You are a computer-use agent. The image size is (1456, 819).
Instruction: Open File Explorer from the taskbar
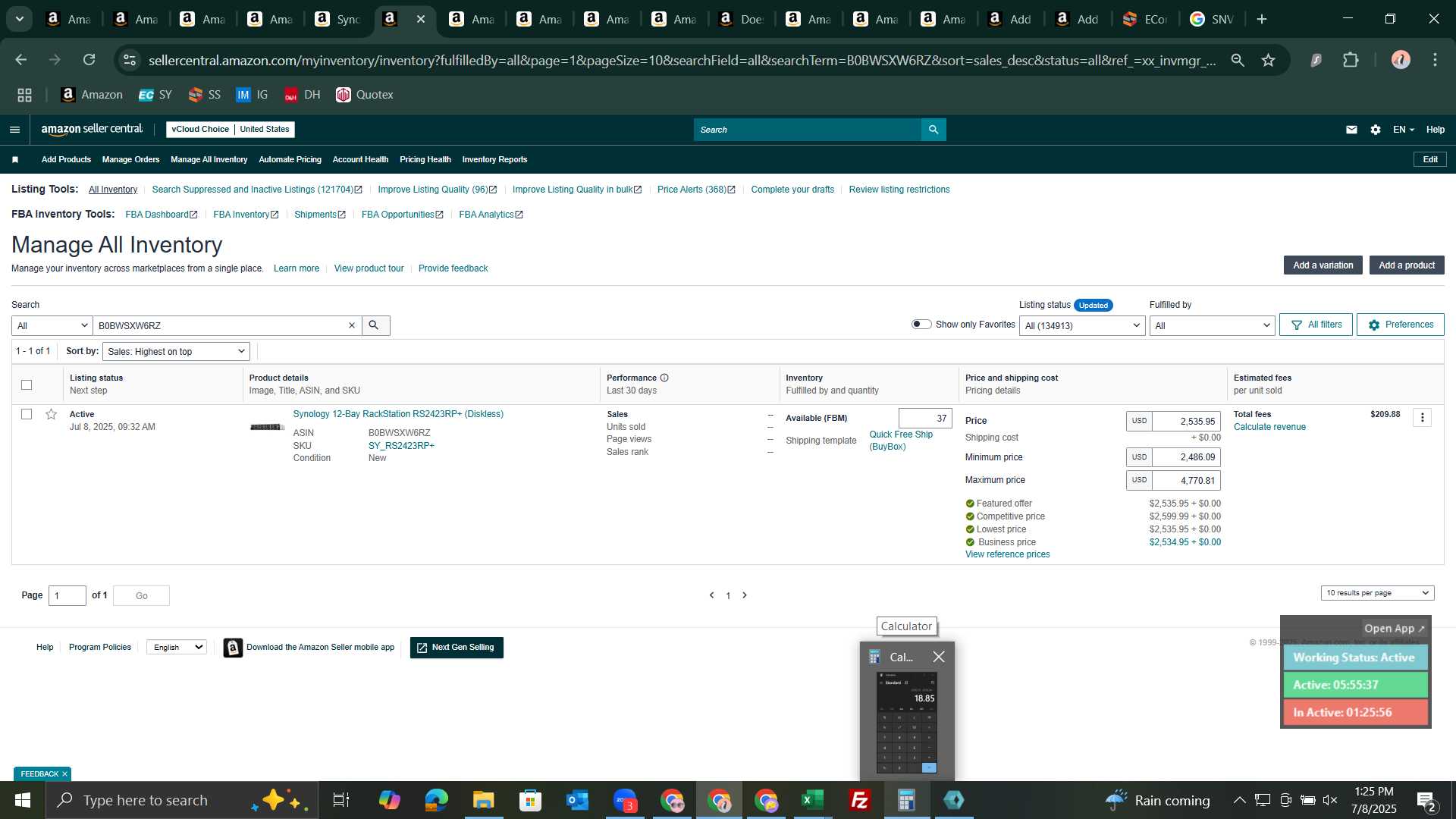coord(483,800)
